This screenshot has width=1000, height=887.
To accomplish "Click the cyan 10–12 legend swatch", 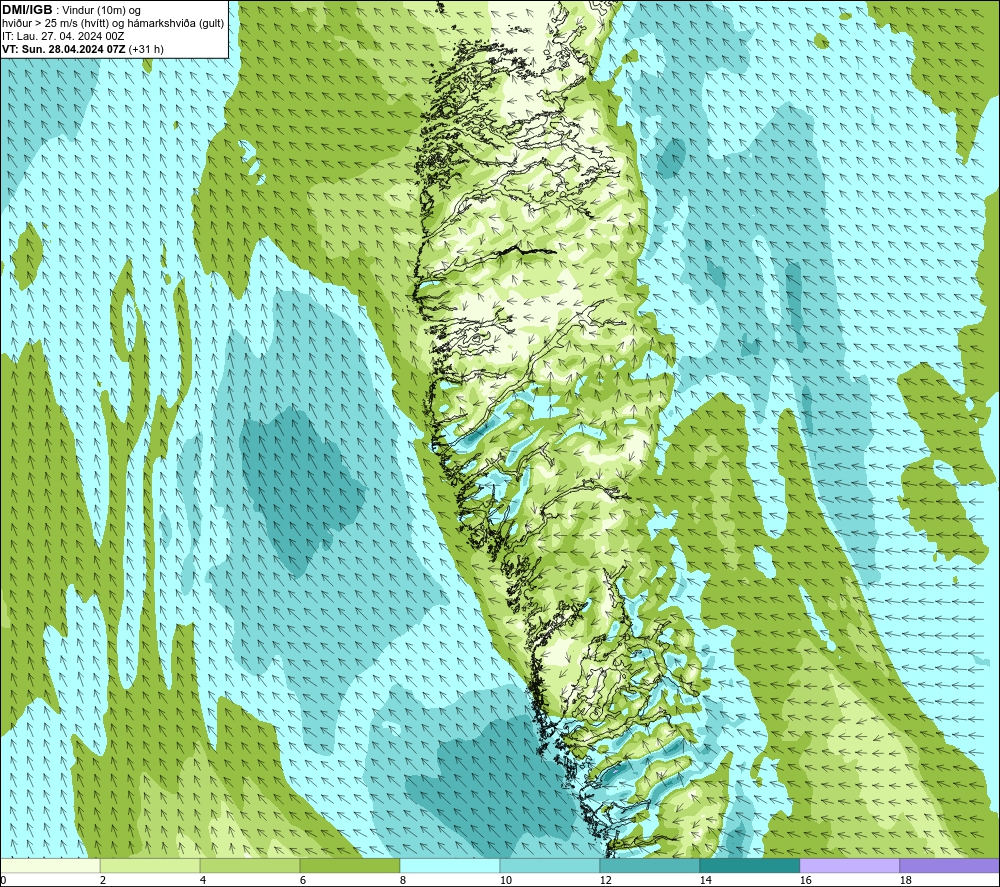I will tap(550, 865).
